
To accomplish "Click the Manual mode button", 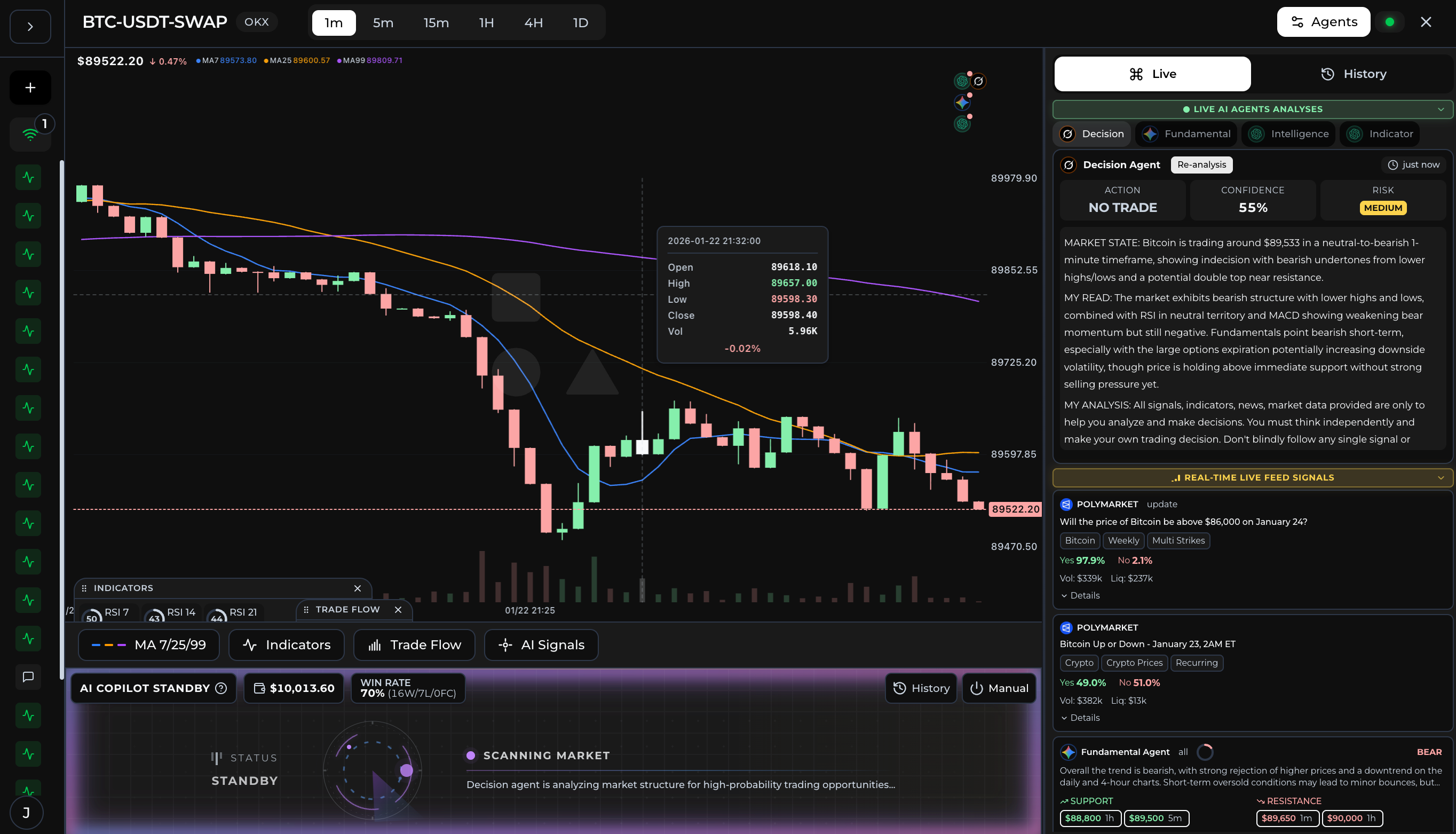I will [x=999, y=689].
